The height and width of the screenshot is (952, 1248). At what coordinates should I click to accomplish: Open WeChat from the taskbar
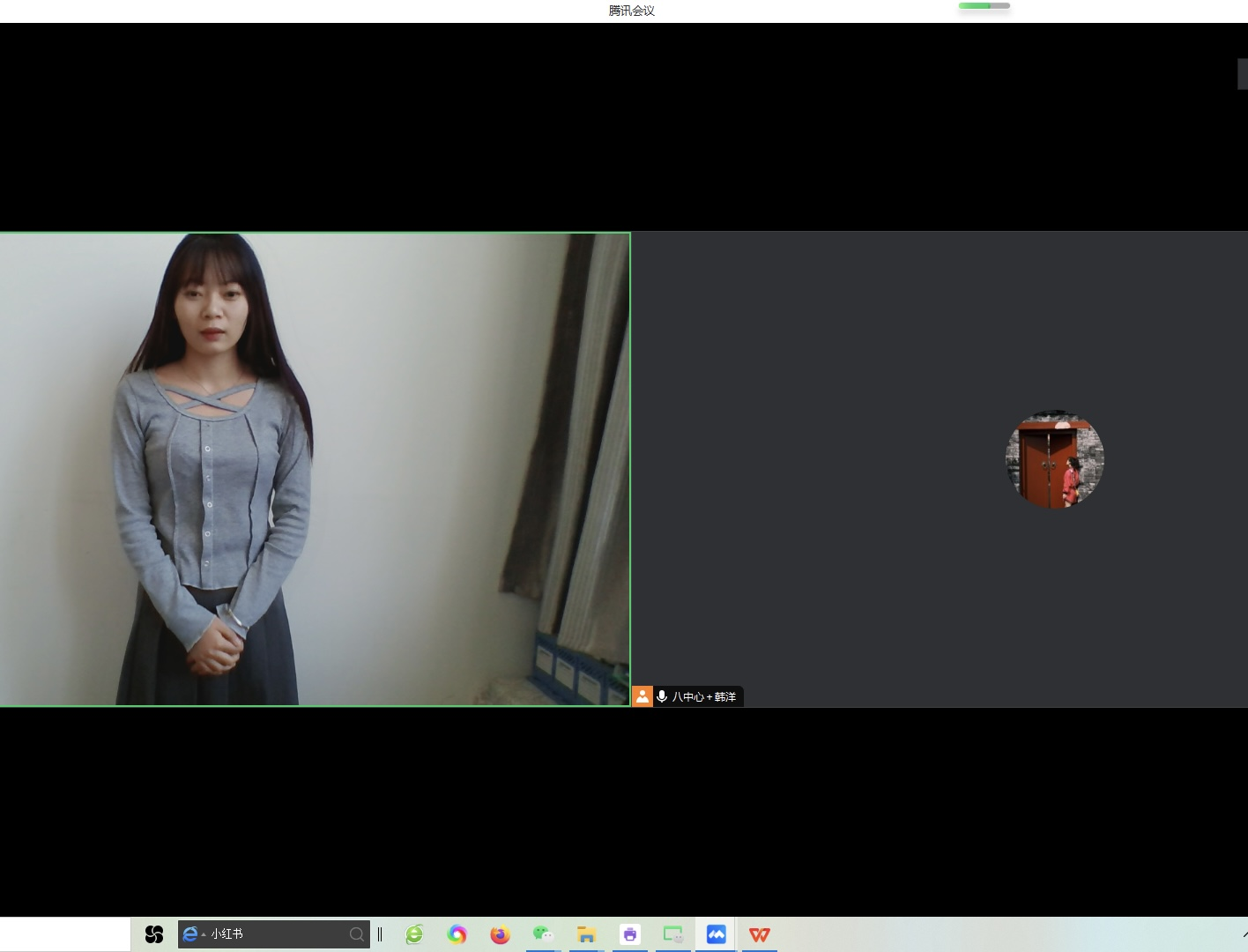pos(543,934)
